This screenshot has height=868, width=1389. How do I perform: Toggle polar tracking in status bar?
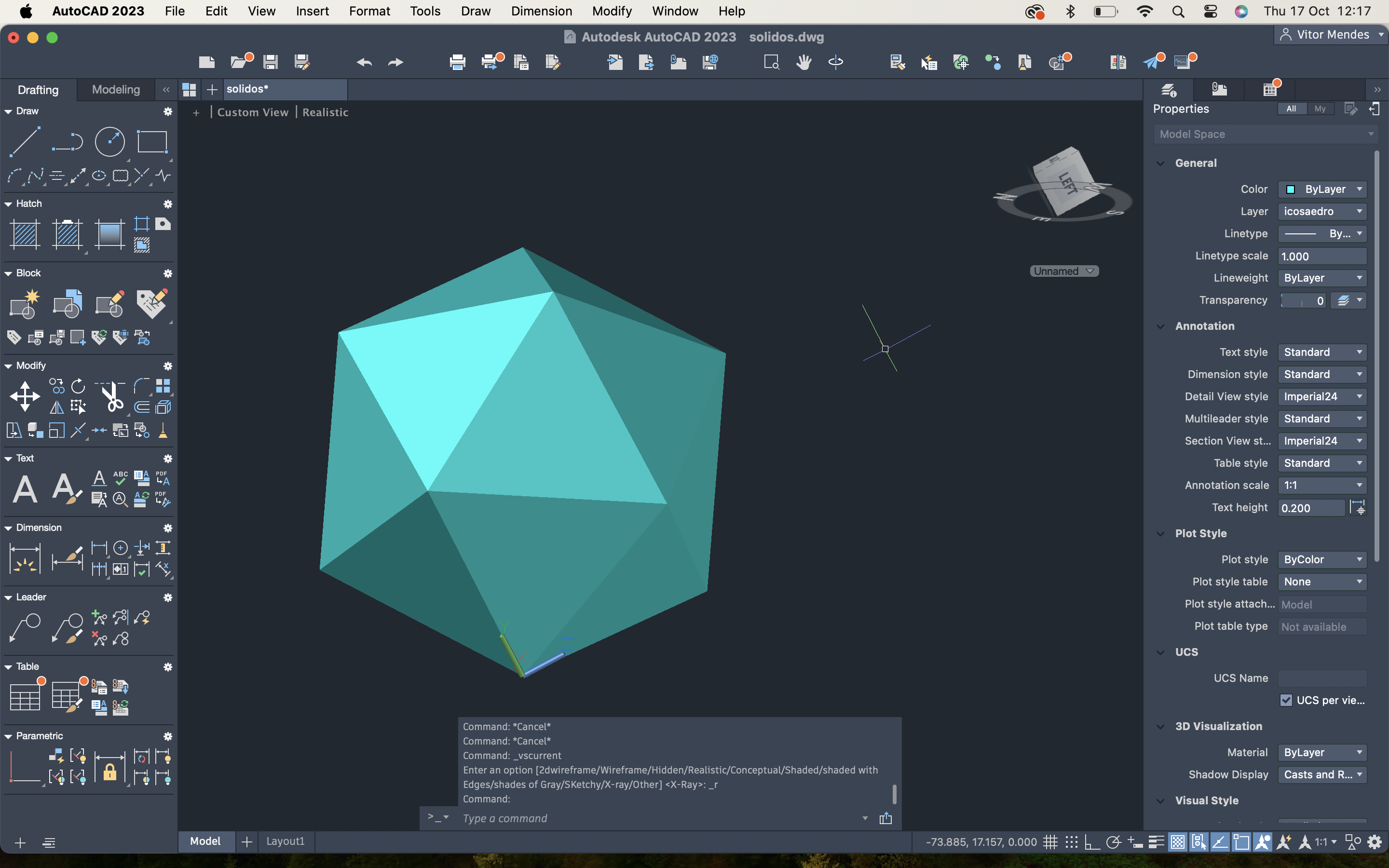[1113, 842]
